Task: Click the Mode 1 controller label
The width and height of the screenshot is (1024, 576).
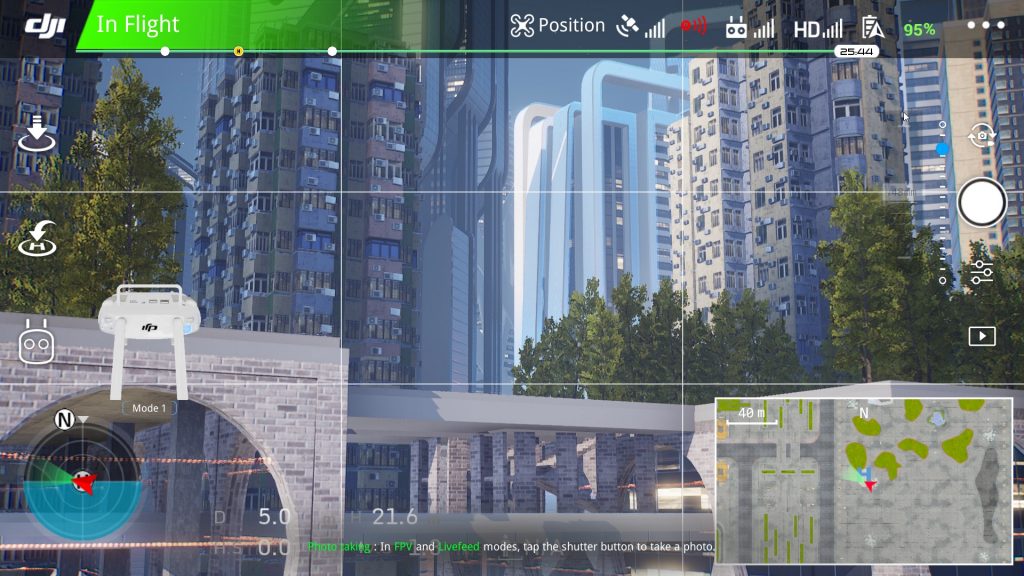Action: click(149, 408)
